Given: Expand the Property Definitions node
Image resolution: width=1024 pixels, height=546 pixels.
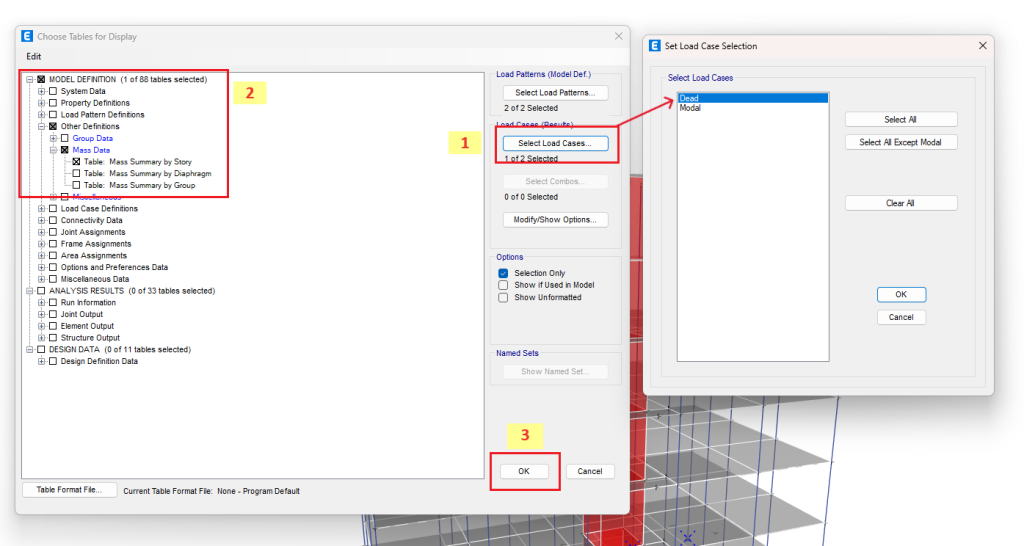Looking at the screenshot, I should click(42, 103).
